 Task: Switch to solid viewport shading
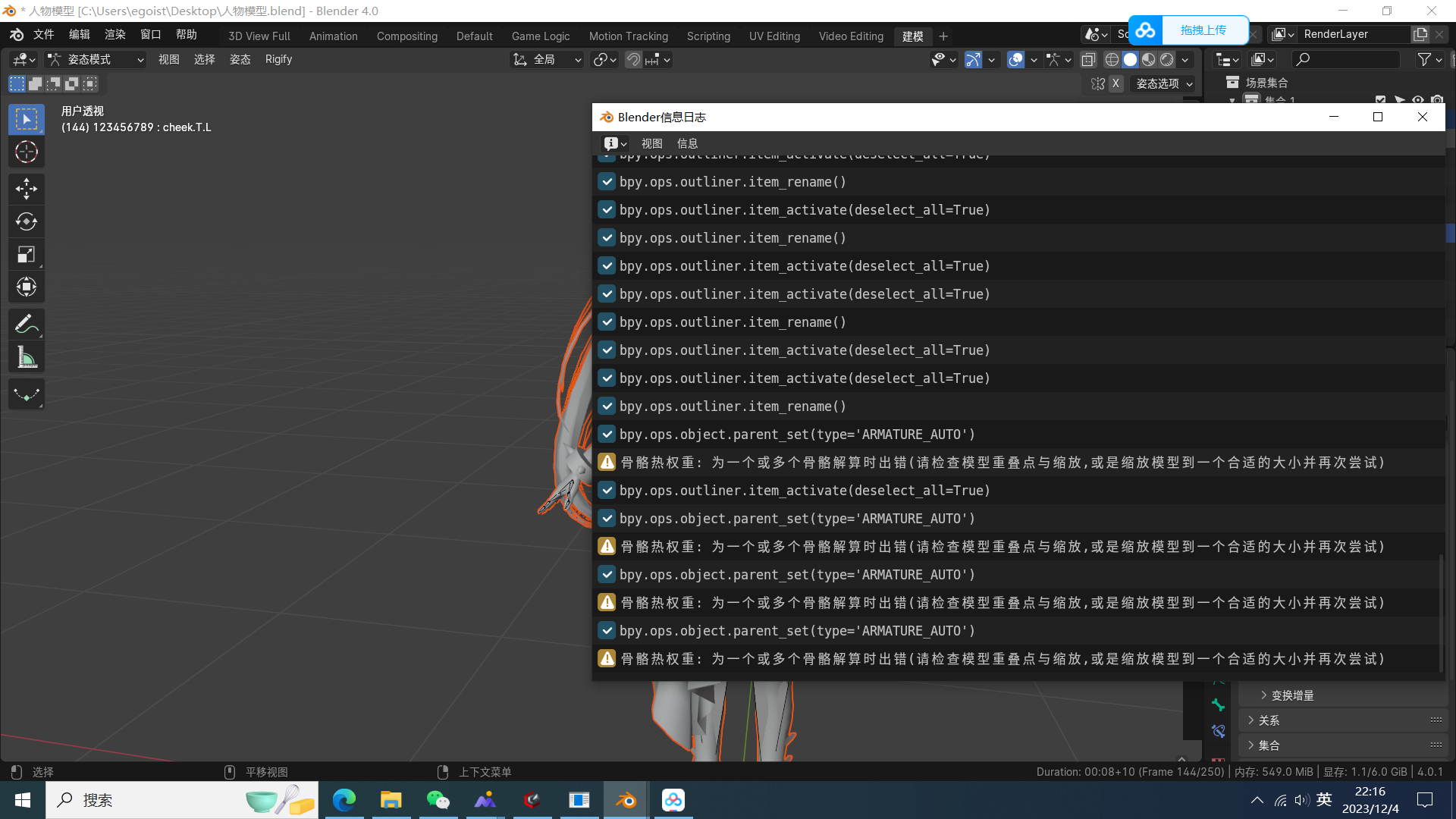(x=1130, y=59)
